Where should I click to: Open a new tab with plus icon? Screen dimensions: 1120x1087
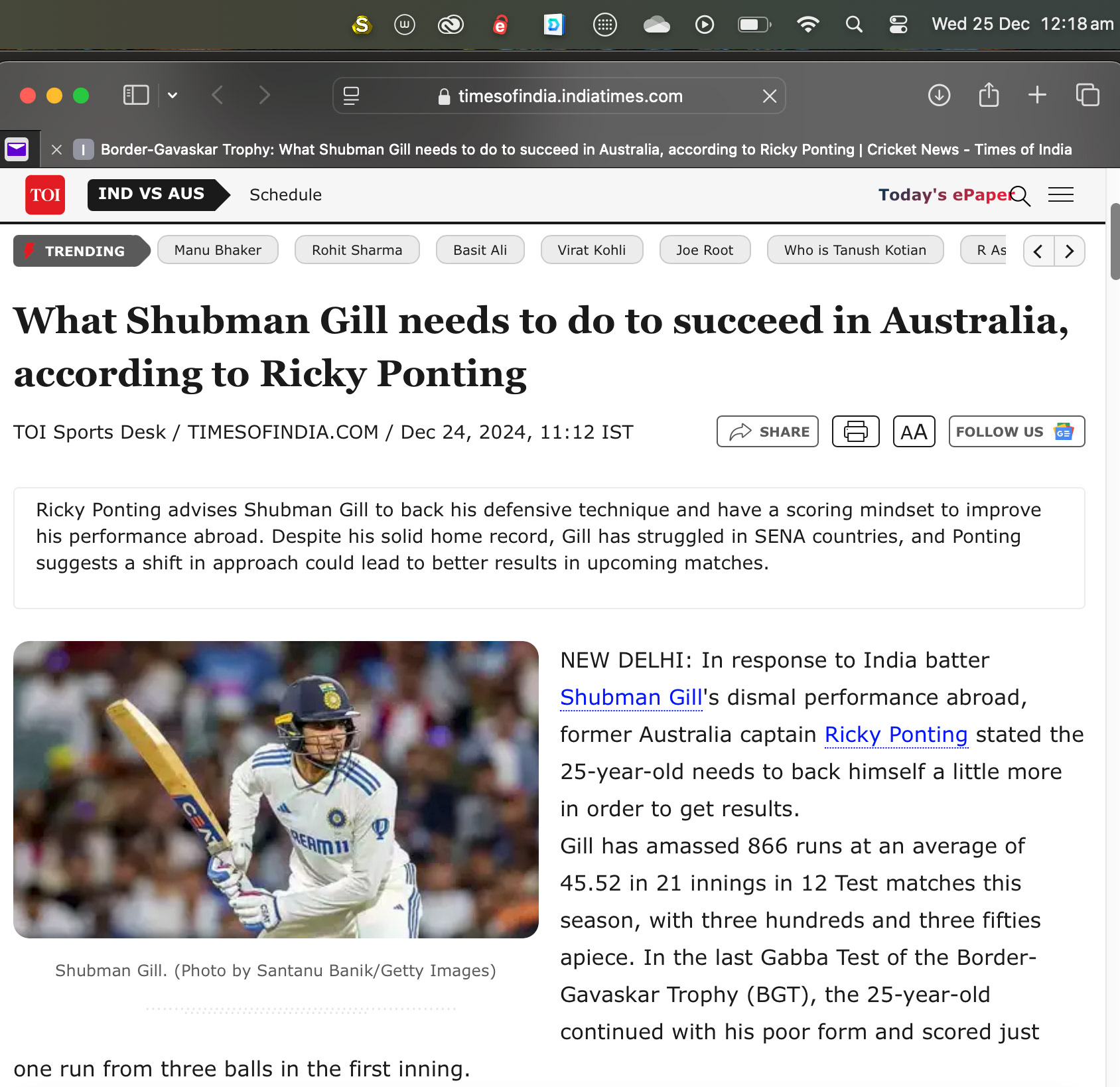(x=1037, y=96)
